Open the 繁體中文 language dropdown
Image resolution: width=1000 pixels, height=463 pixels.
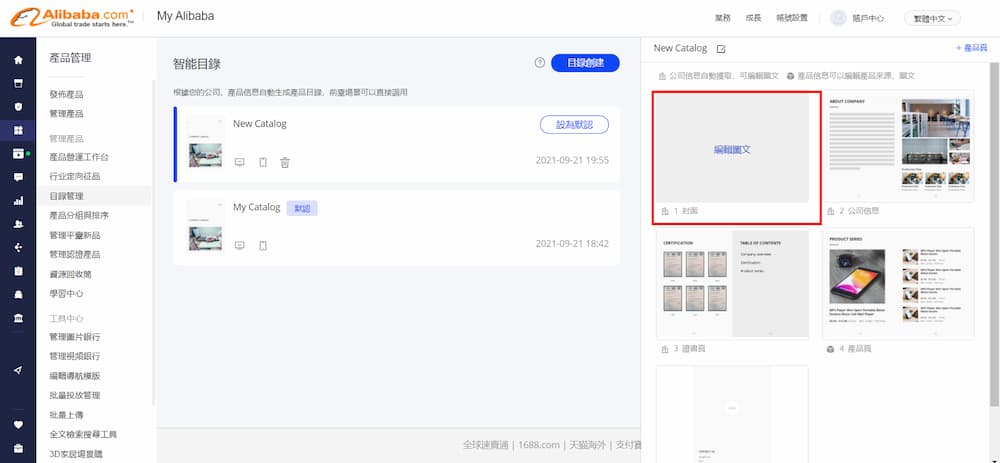pyautogui.click(x=932, y=18)
